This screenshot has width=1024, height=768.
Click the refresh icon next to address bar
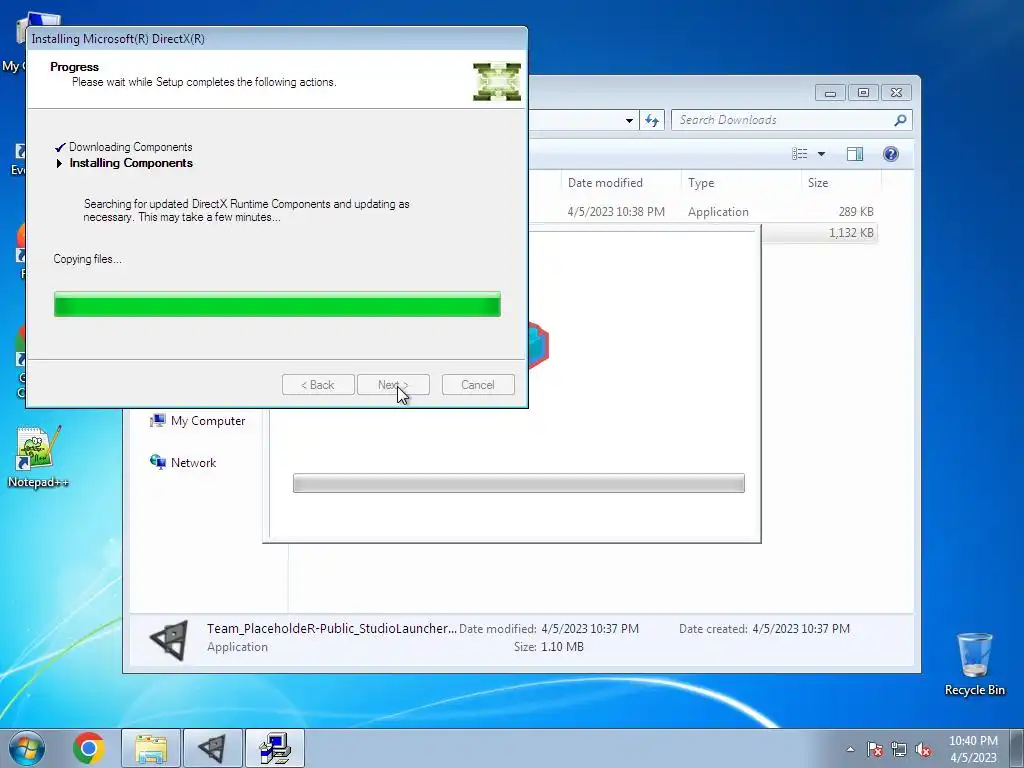coord(652,120)
